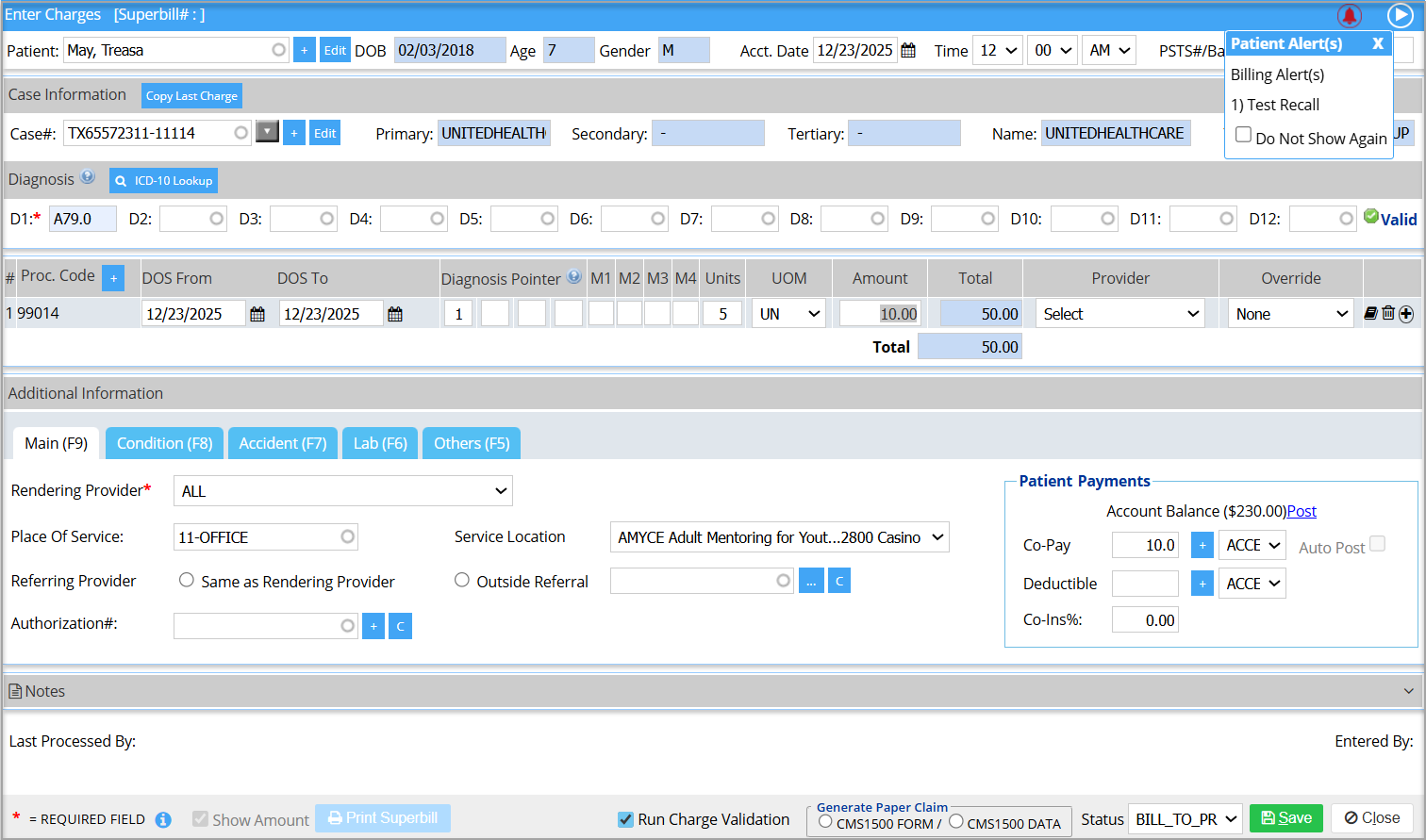Click the play icon in the title bar
The image size is (1426, 840).
[x=1400, y=16]
